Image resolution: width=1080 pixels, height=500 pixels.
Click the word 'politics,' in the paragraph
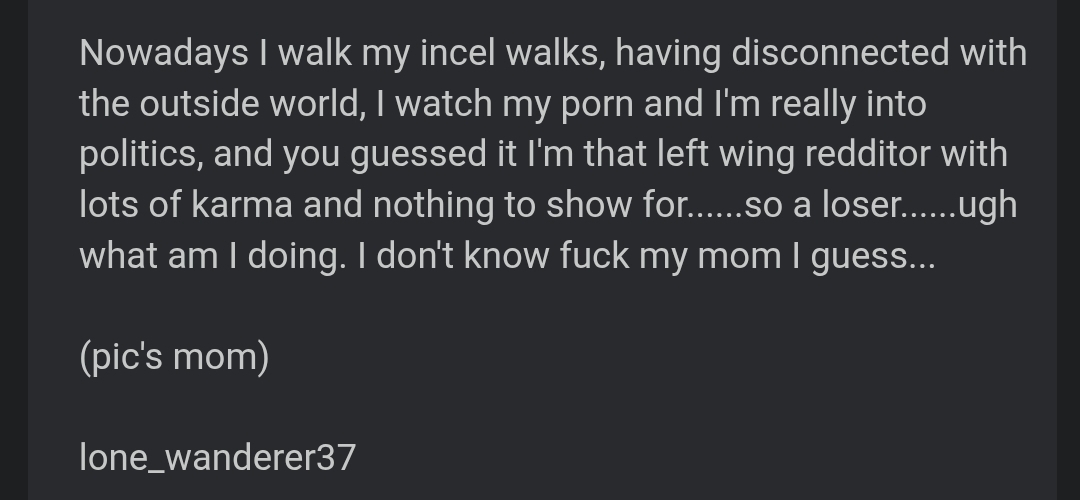(x=141, y=155)
